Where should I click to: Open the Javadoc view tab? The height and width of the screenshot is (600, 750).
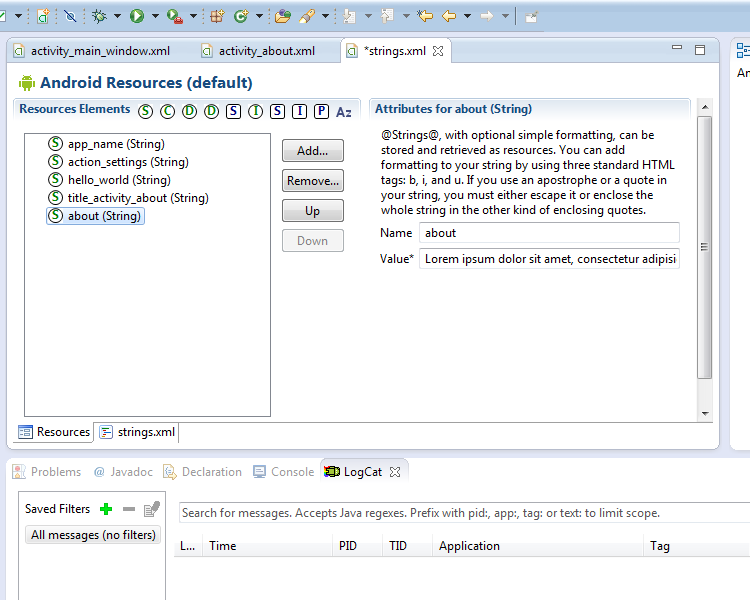coord(123,472)
